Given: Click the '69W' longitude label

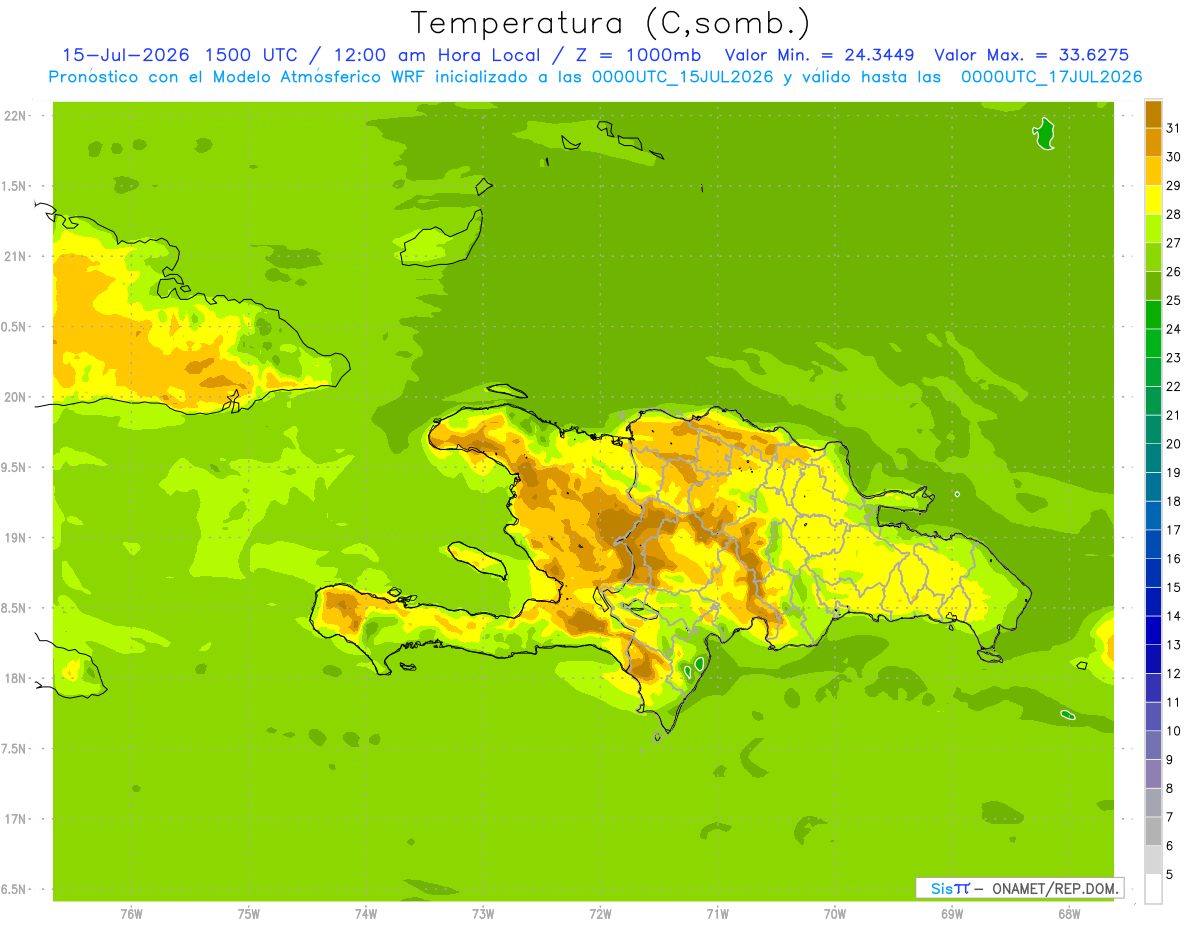Looking at the screenshot, I should pos(952,913).
